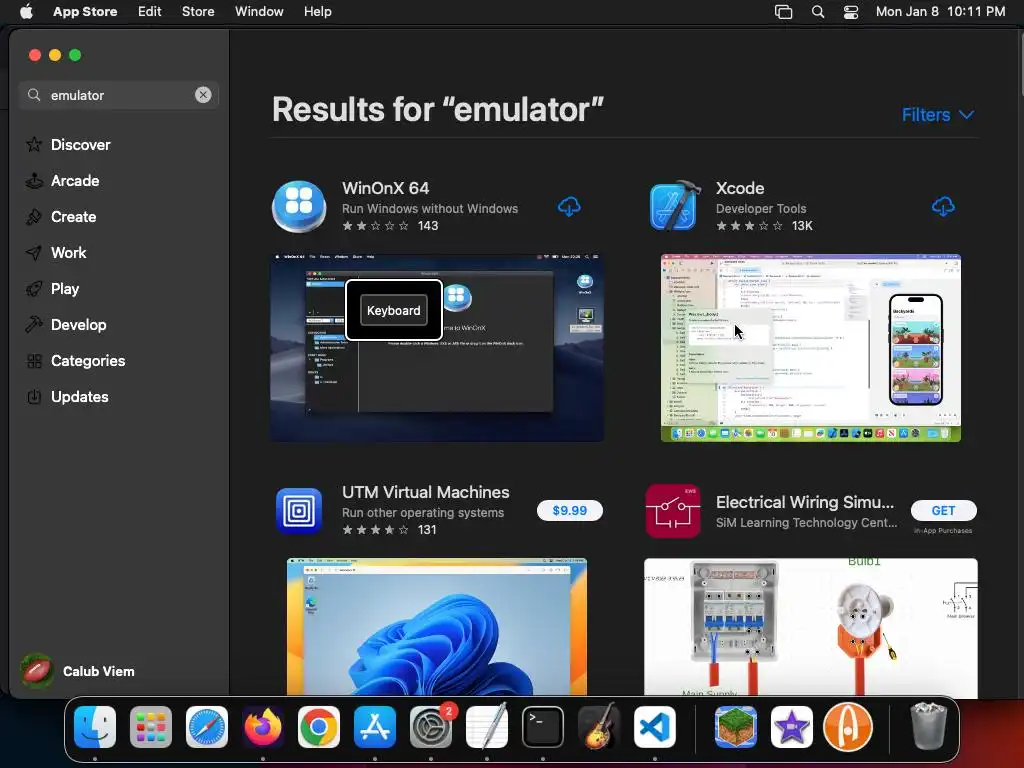The image size is (1024, 768).
Task: Open the Discover section in sidebar
Action: pos(68,144)
